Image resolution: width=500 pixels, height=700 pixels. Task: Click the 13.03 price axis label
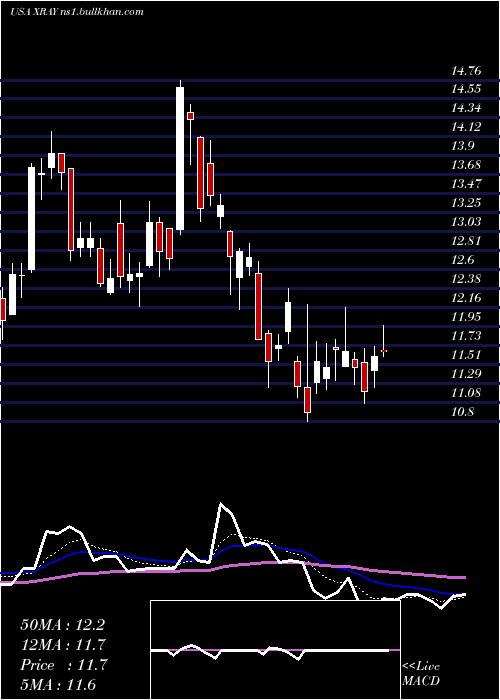466,222
